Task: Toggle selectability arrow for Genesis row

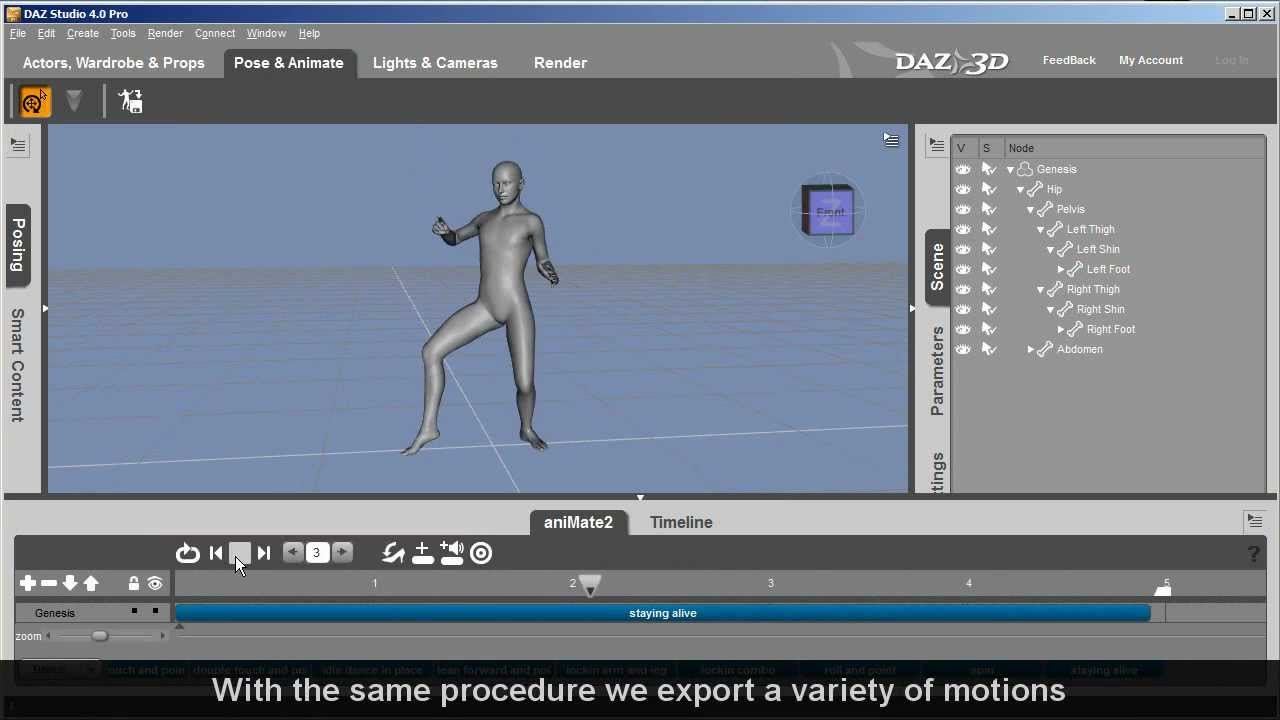Action: [x=989, y=169]
